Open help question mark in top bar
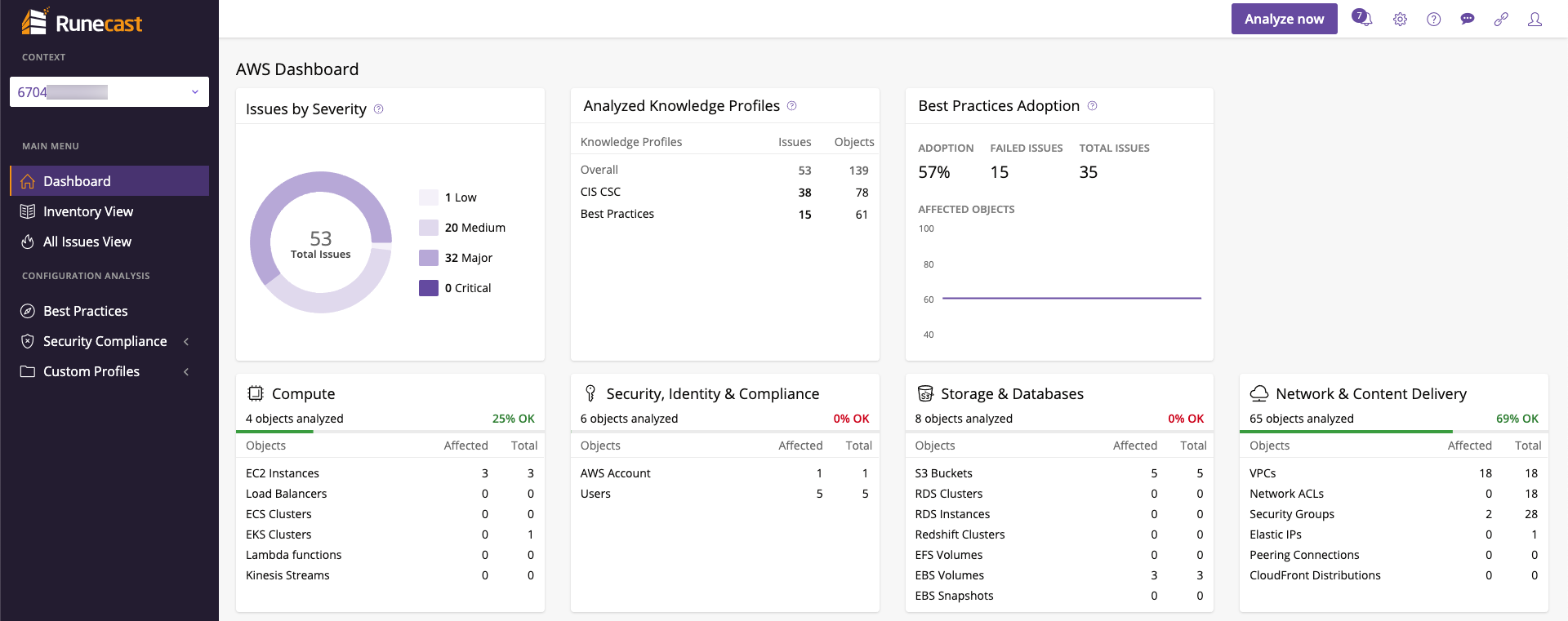Screen dimensions: 1568x621 (1433, 20)
